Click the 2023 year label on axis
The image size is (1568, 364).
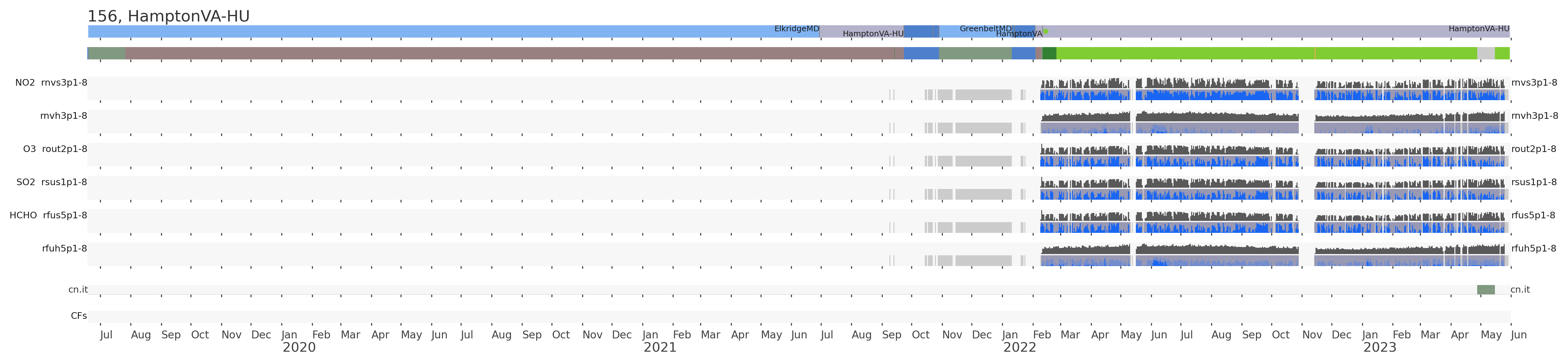click(1379, 348)
